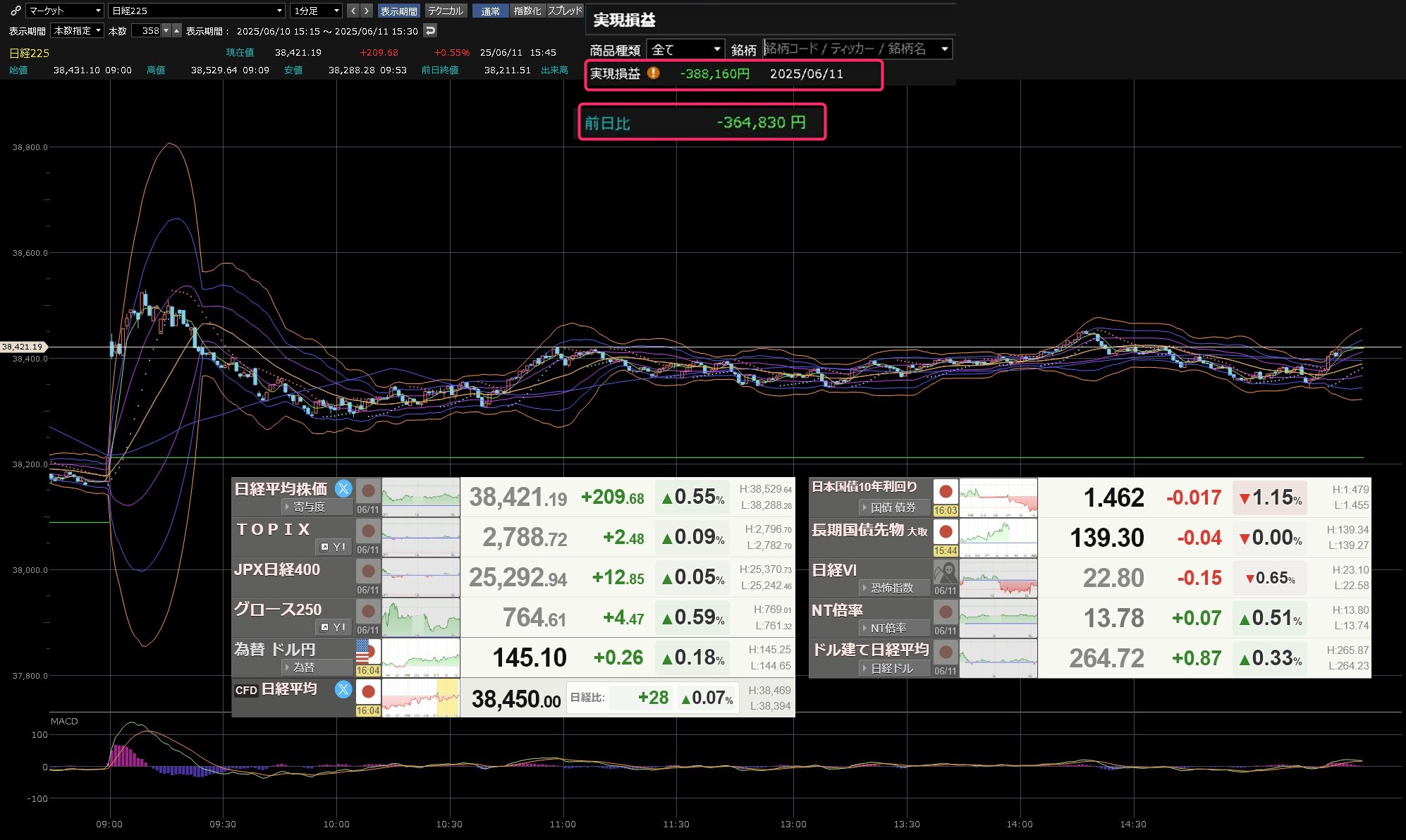Click the reset display period return-arrow icon

(x=430, y=30)
